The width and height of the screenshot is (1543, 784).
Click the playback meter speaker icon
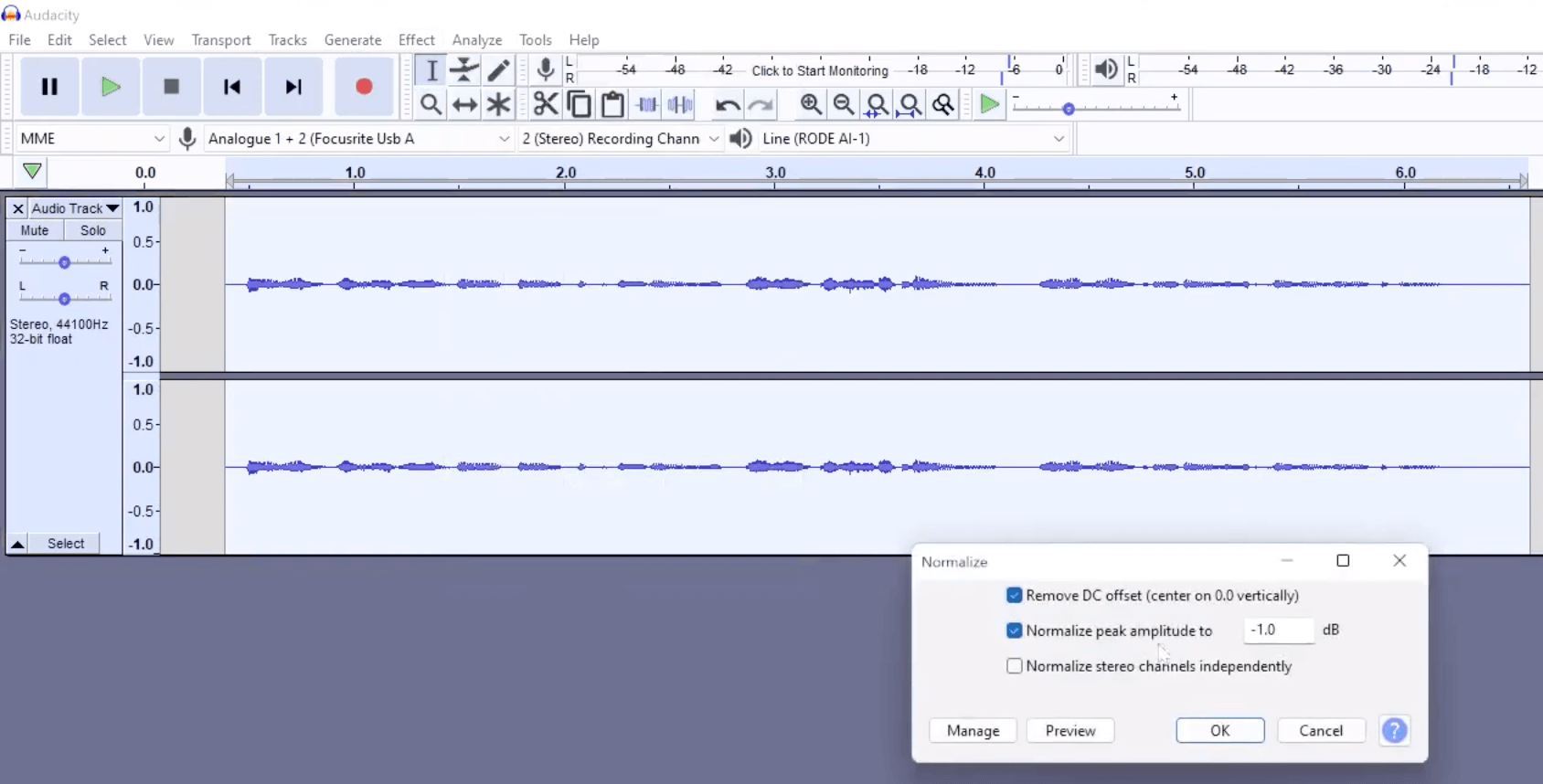pyautogui.click(x=1106, y=69)
